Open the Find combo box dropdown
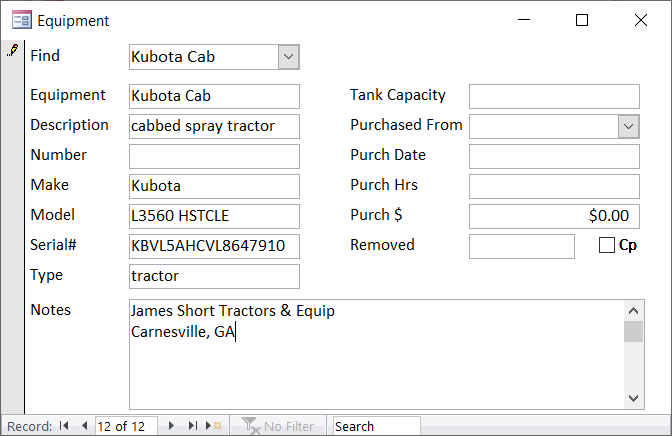Image resolution: width=672 pixels, height=436 pixels. [289, 57]
